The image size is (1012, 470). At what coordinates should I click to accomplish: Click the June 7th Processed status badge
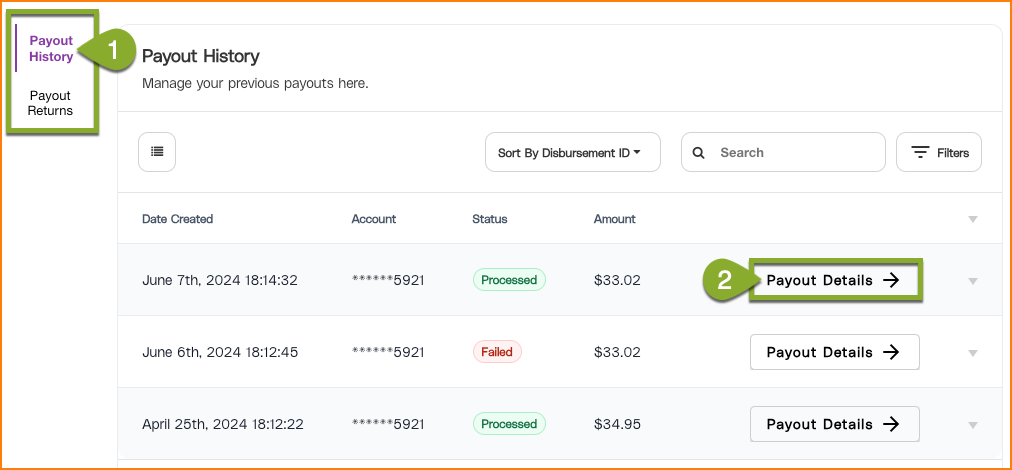509,280
